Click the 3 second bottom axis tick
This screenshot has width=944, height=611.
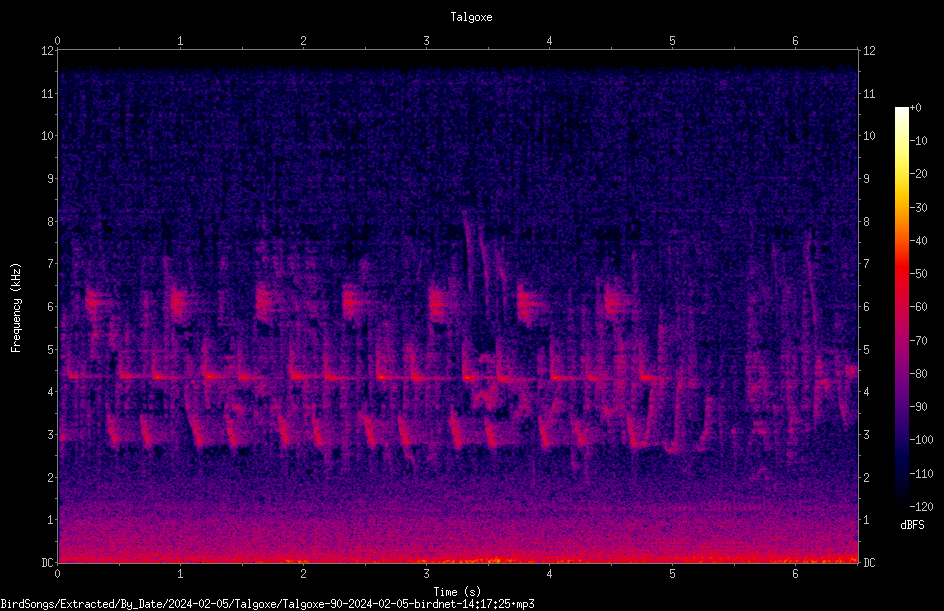pos(426,566)
